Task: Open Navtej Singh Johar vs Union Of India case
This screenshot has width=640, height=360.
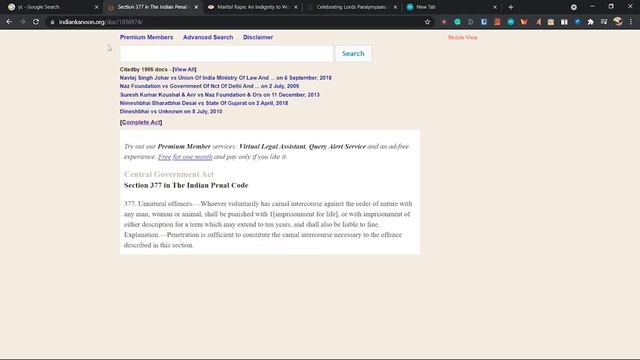Action: point(225,78)
